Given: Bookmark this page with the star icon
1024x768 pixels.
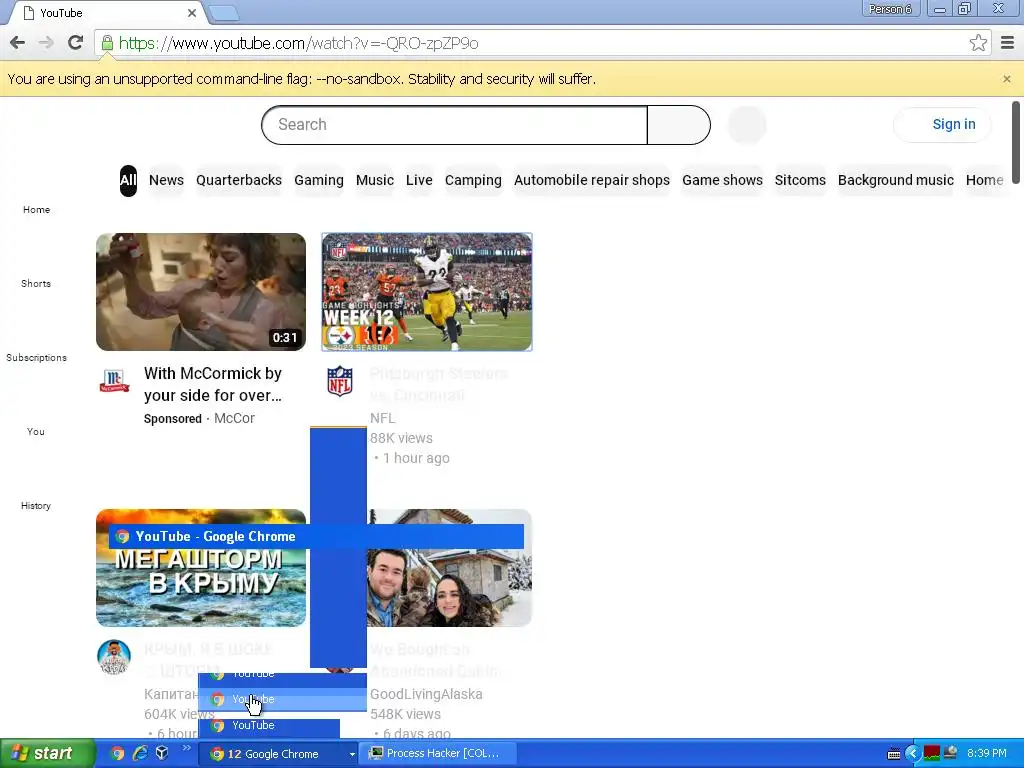Looking at the screenshot, I should tap(978, 43).
